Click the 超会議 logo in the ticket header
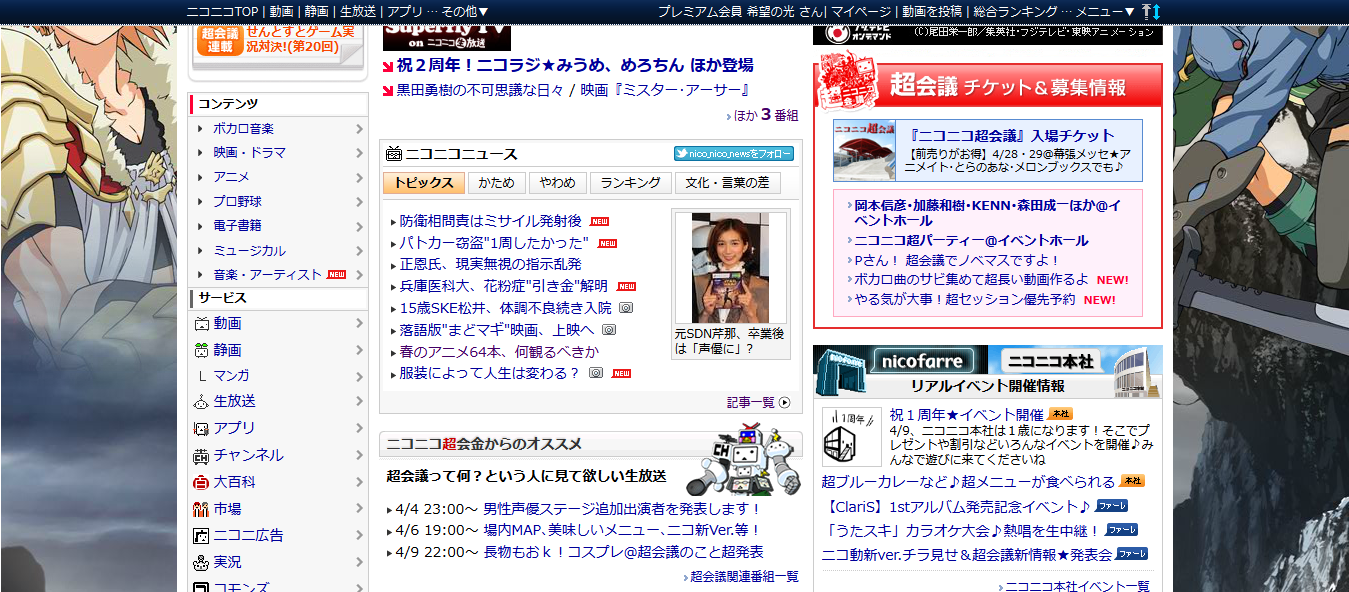This screenshot has height=592, width=1349. 849,82
